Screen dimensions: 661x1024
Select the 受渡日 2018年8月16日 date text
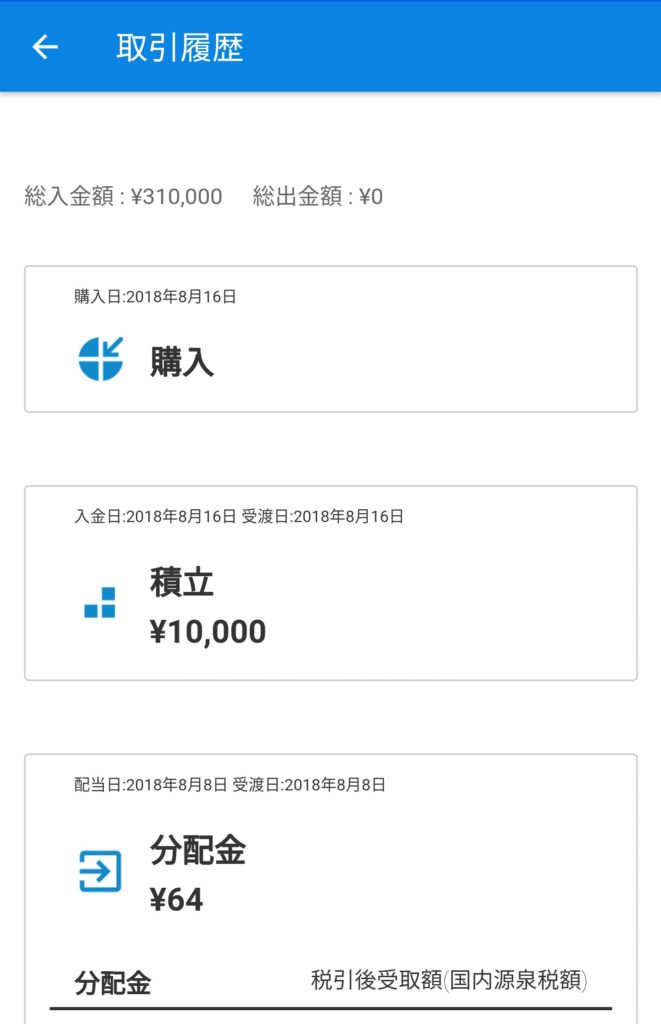coord(323,517)
